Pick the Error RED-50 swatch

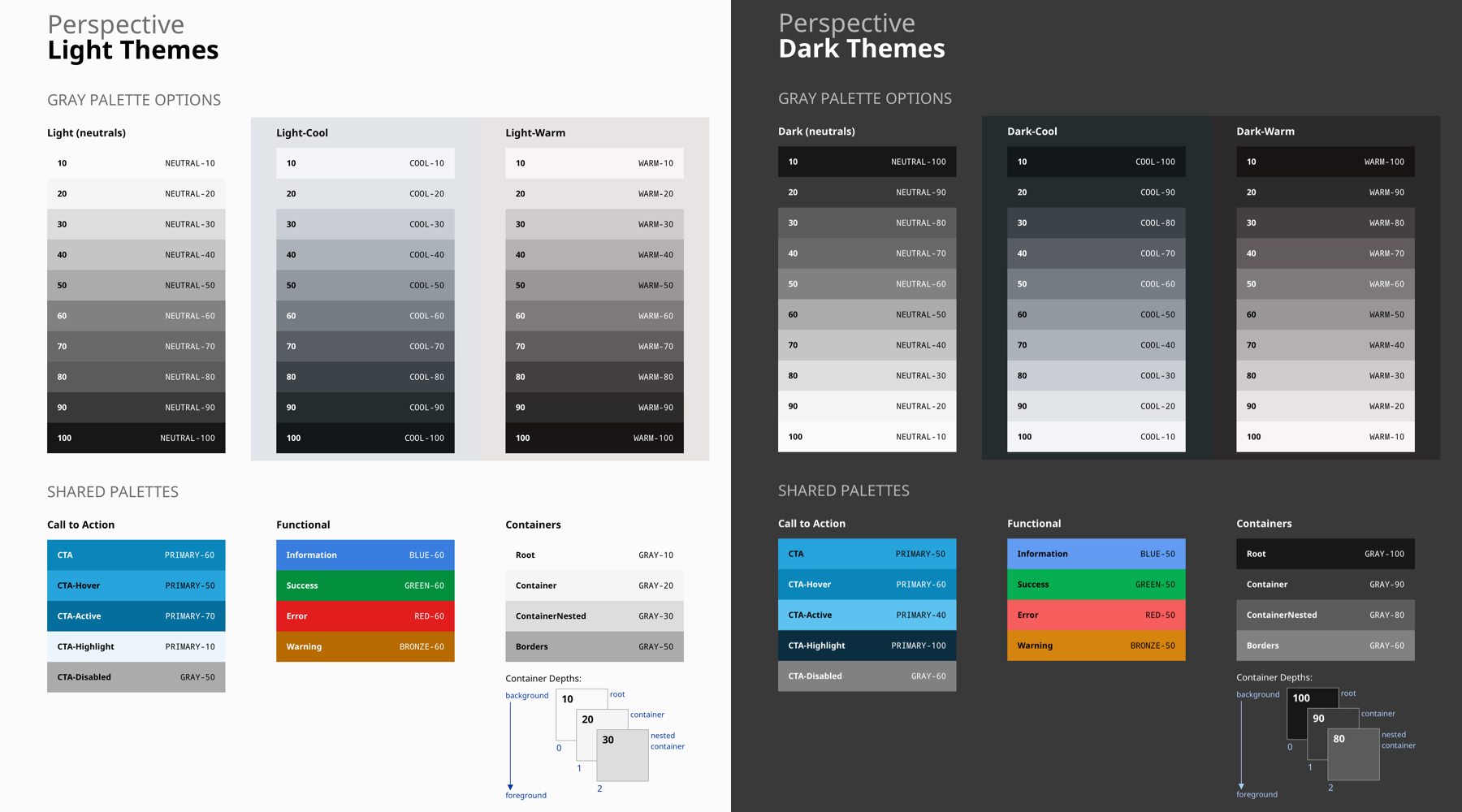coord(1096,615)
